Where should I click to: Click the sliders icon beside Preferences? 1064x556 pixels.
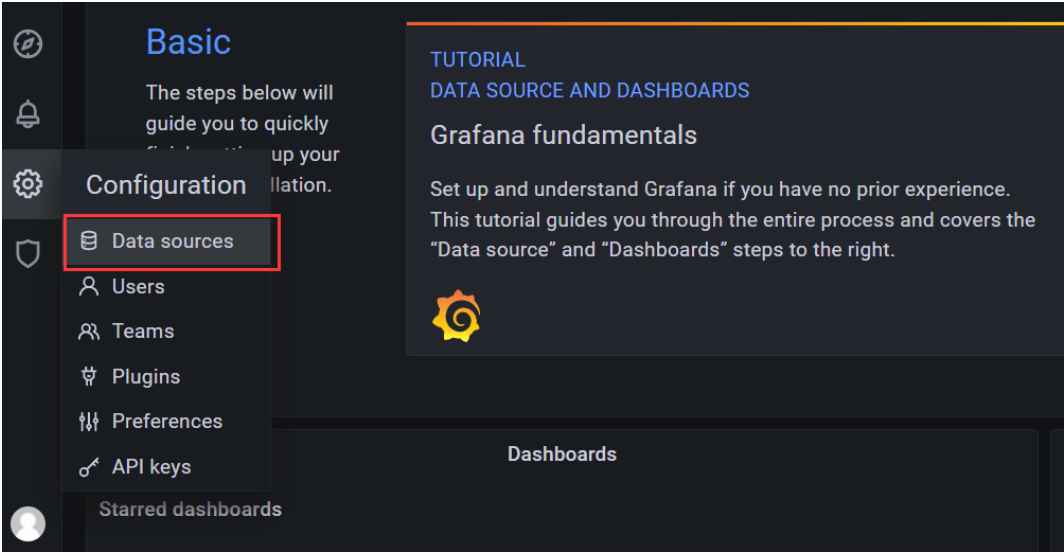(x=89, y=422)
